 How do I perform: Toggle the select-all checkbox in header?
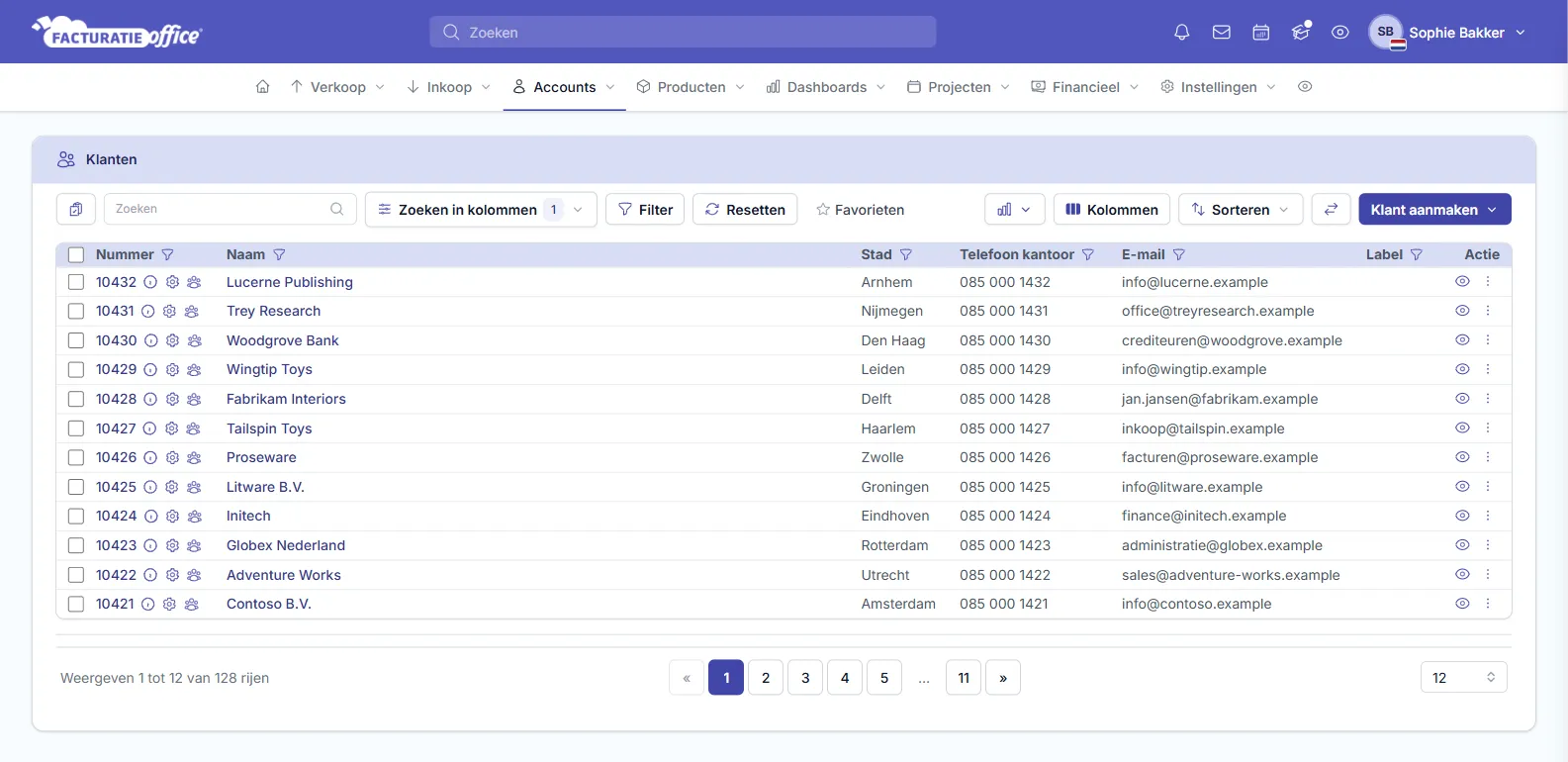coord(76,254)
